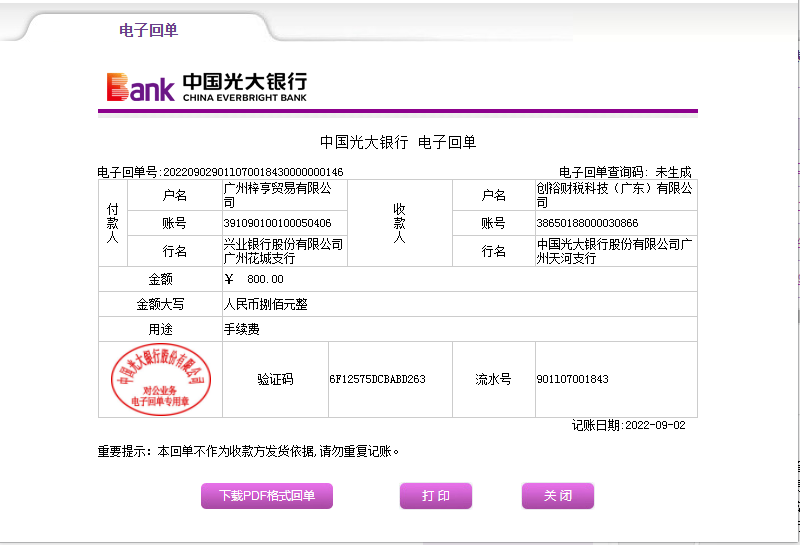Image resolution: width=800 pixels, height=545 pixels.
Task: Click the 流水号 label cell
Action: pos(493,379)
